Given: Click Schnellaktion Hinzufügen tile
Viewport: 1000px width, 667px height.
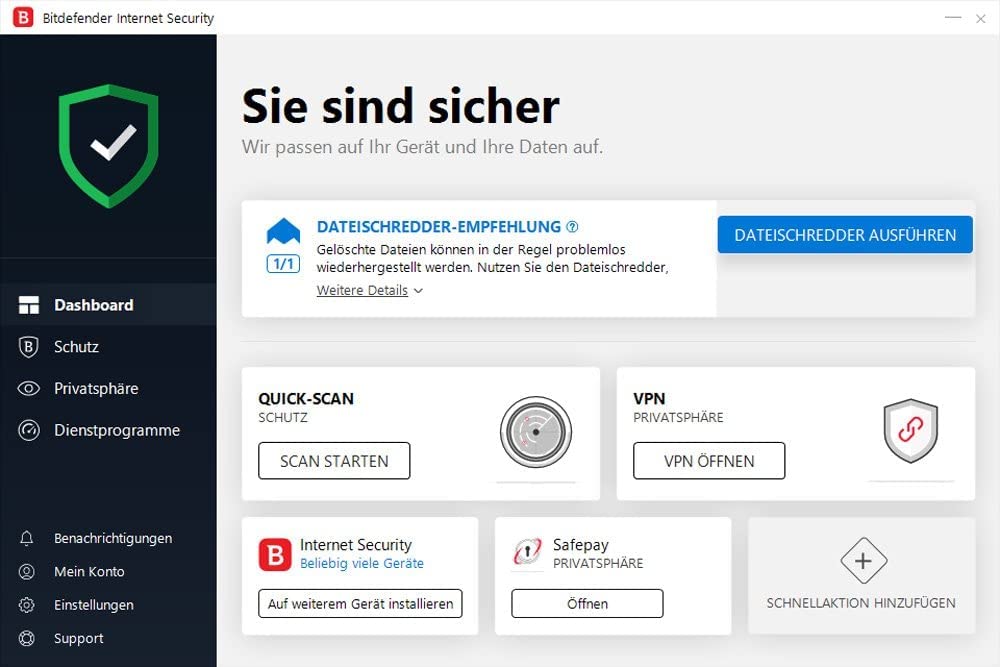Looking at the screenshot, I should [862, 576].
